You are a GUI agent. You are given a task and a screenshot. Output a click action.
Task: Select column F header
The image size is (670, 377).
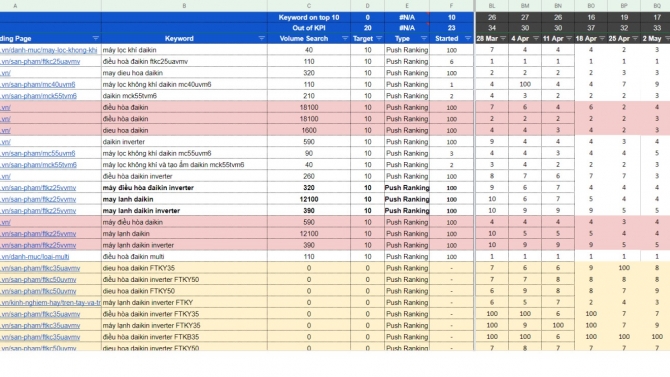(452, 6)
